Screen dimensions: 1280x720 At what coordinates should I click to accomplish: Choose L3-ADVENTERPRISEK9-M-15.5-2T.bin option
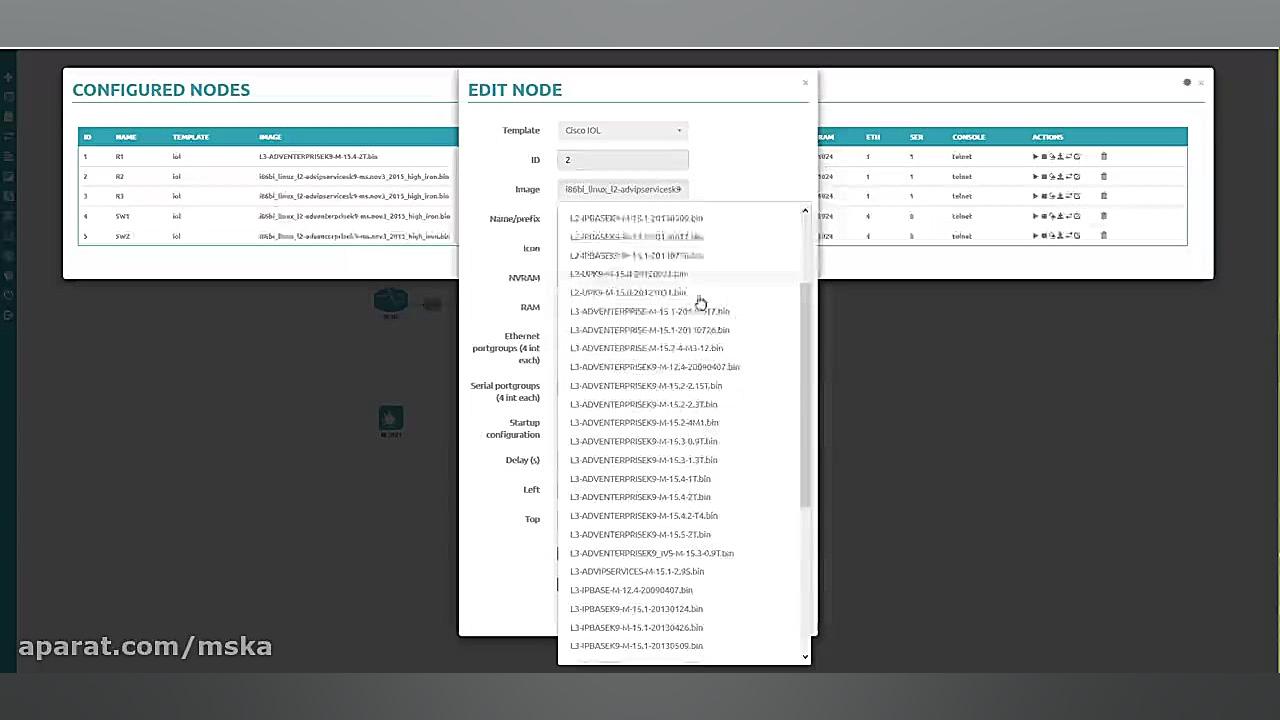(641, 535)
